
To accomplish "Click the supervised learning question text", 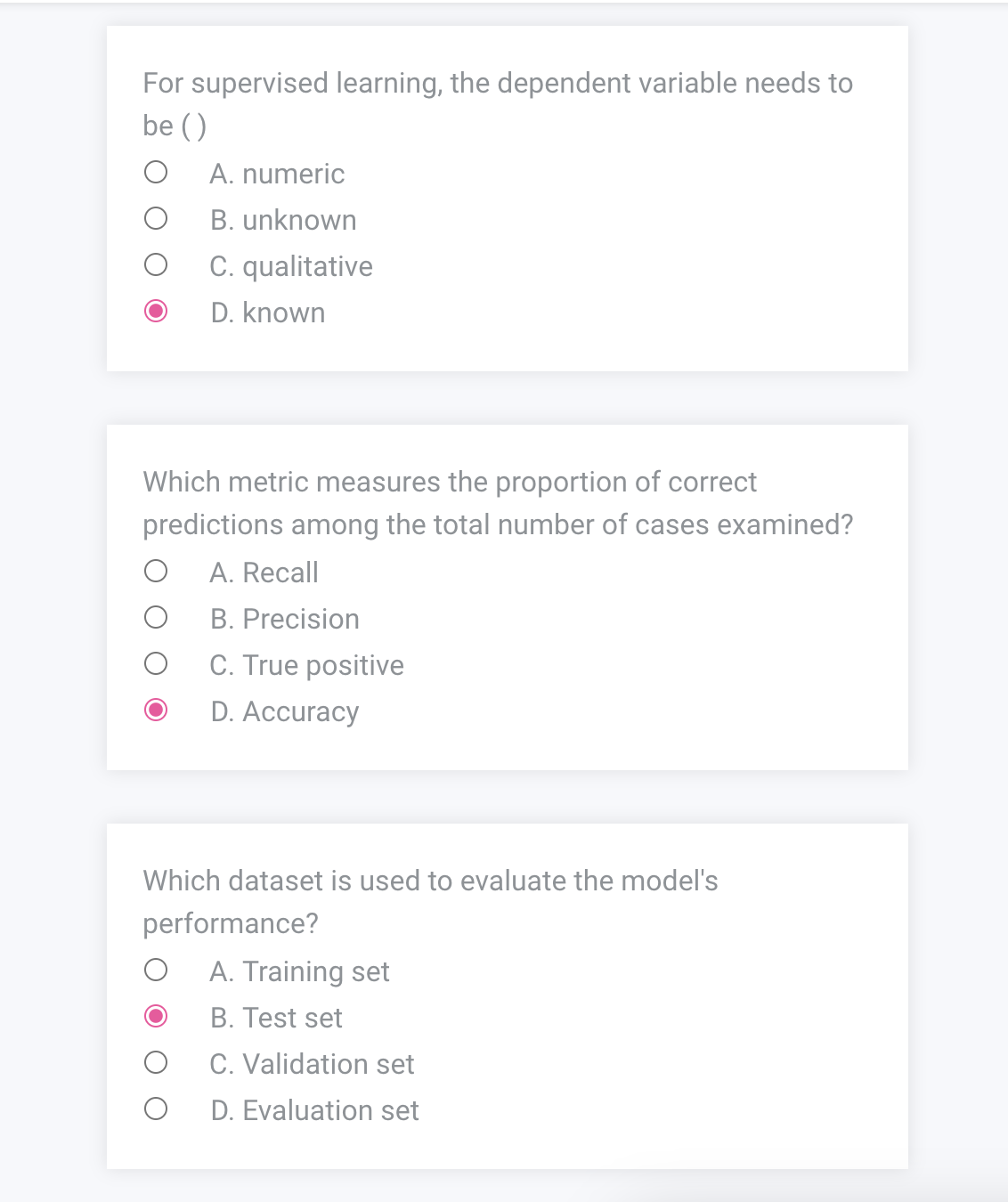I will point(497,103).
